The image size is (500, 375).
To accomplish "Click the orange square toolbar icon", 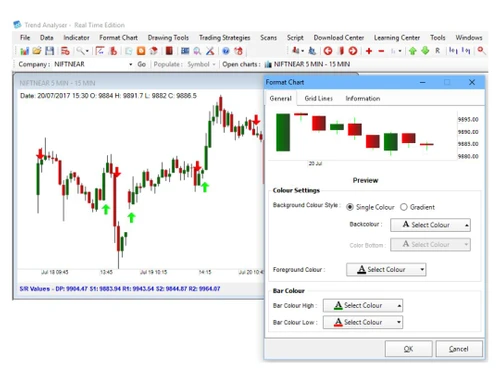I will (141, 51).
